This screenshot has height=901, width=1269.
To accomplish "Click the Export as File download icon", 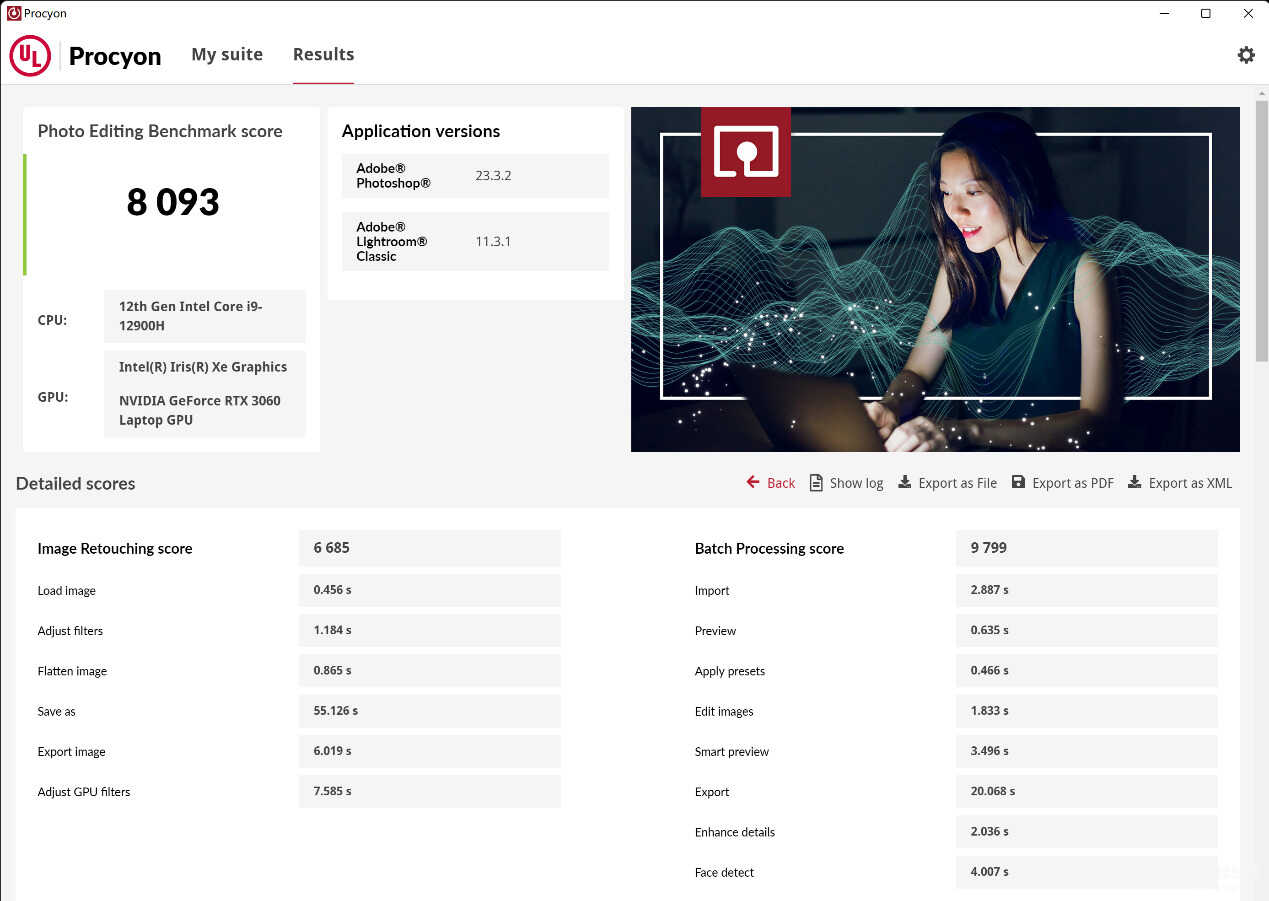I will (x=904, y=482).
